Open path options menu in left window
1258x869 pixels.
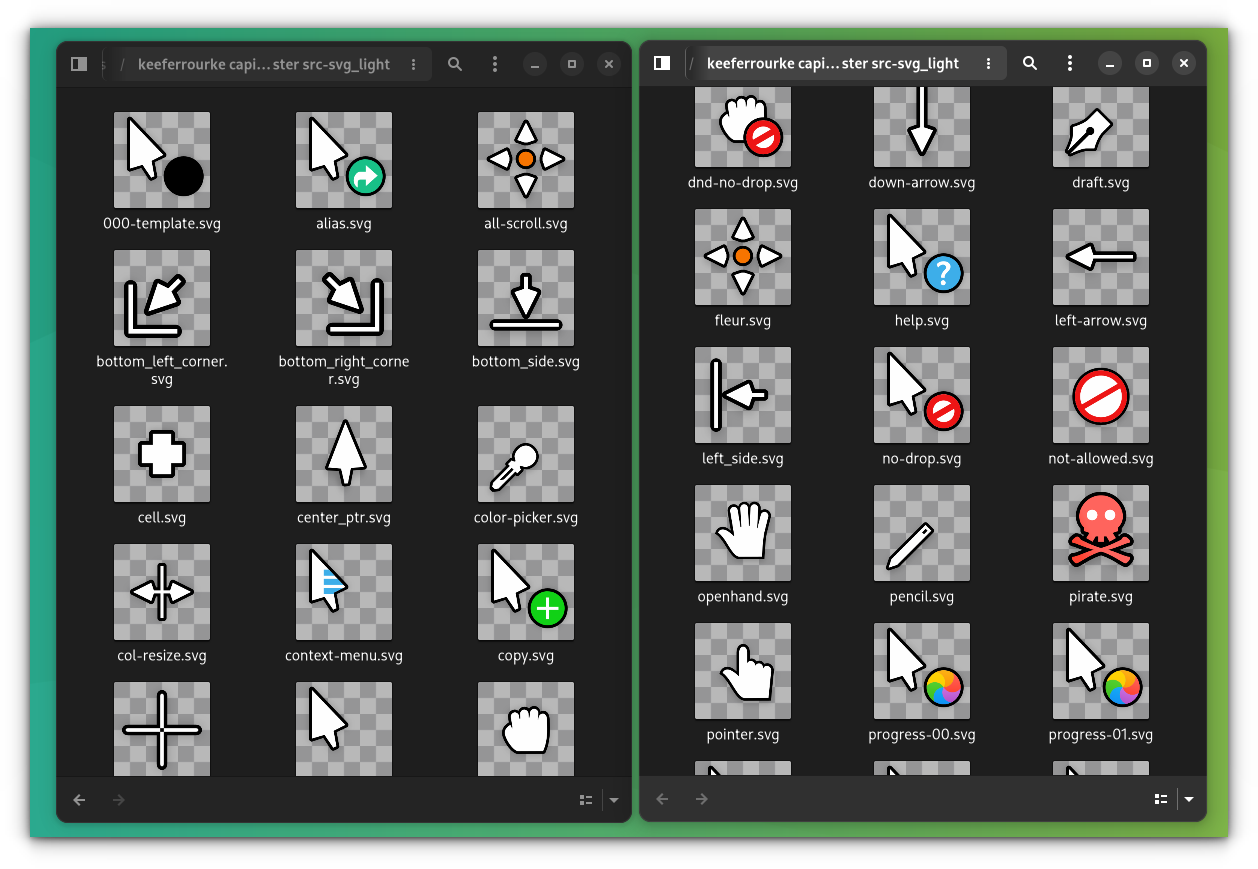414,64
